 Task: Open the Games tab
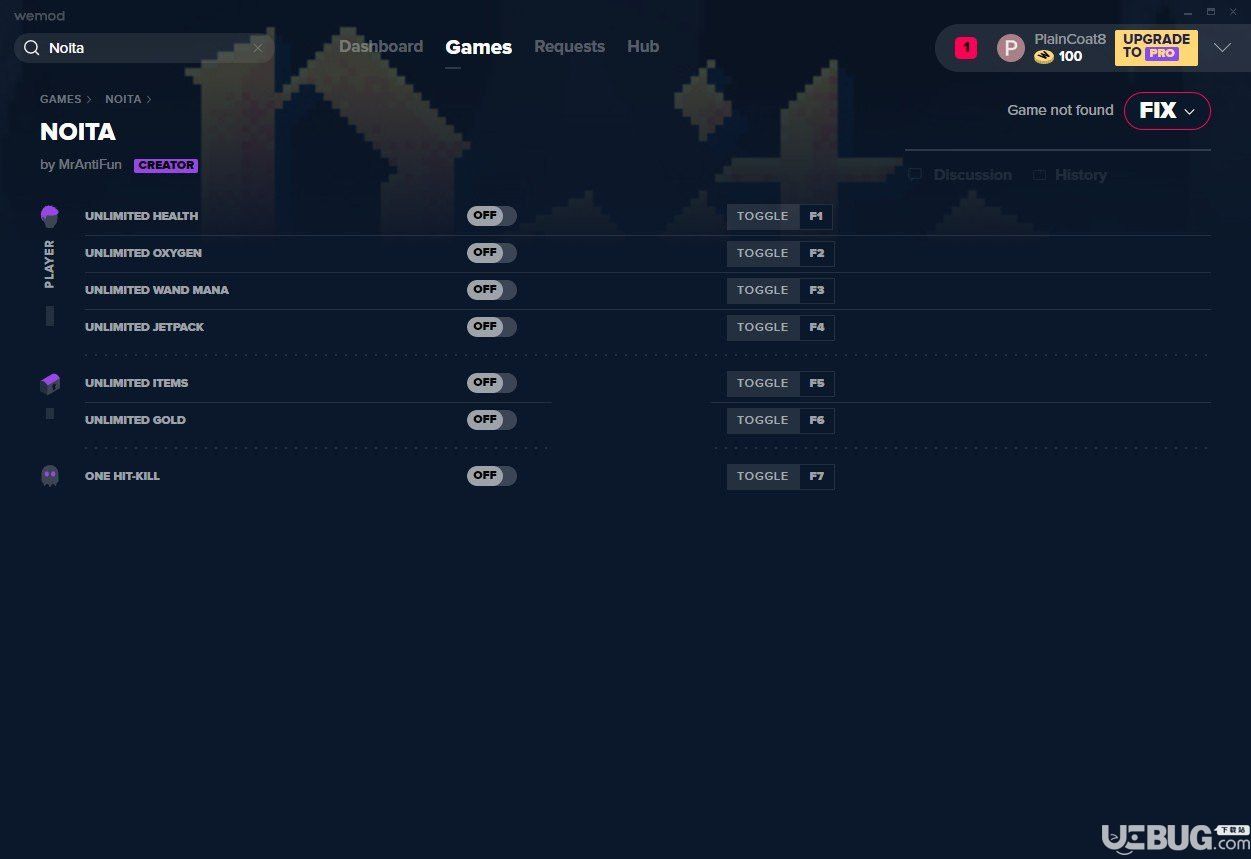[479, 47]
